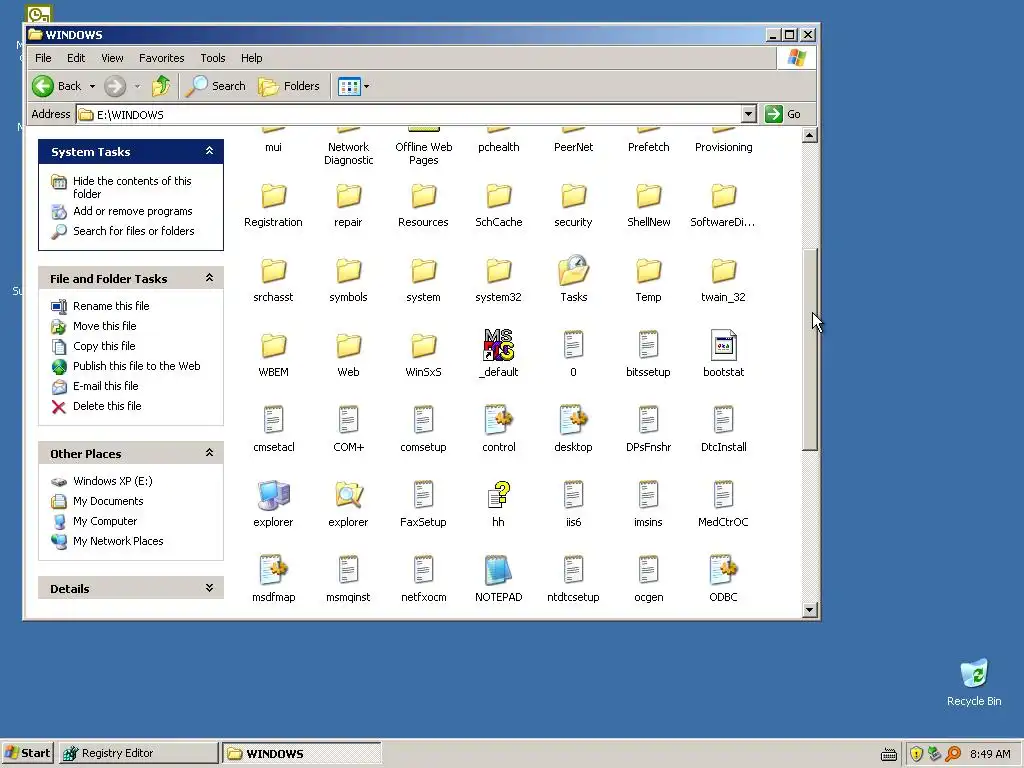Viewport: 1024px width, 768px height.
Task: Open My Network Places link
Action: [118, 541]
